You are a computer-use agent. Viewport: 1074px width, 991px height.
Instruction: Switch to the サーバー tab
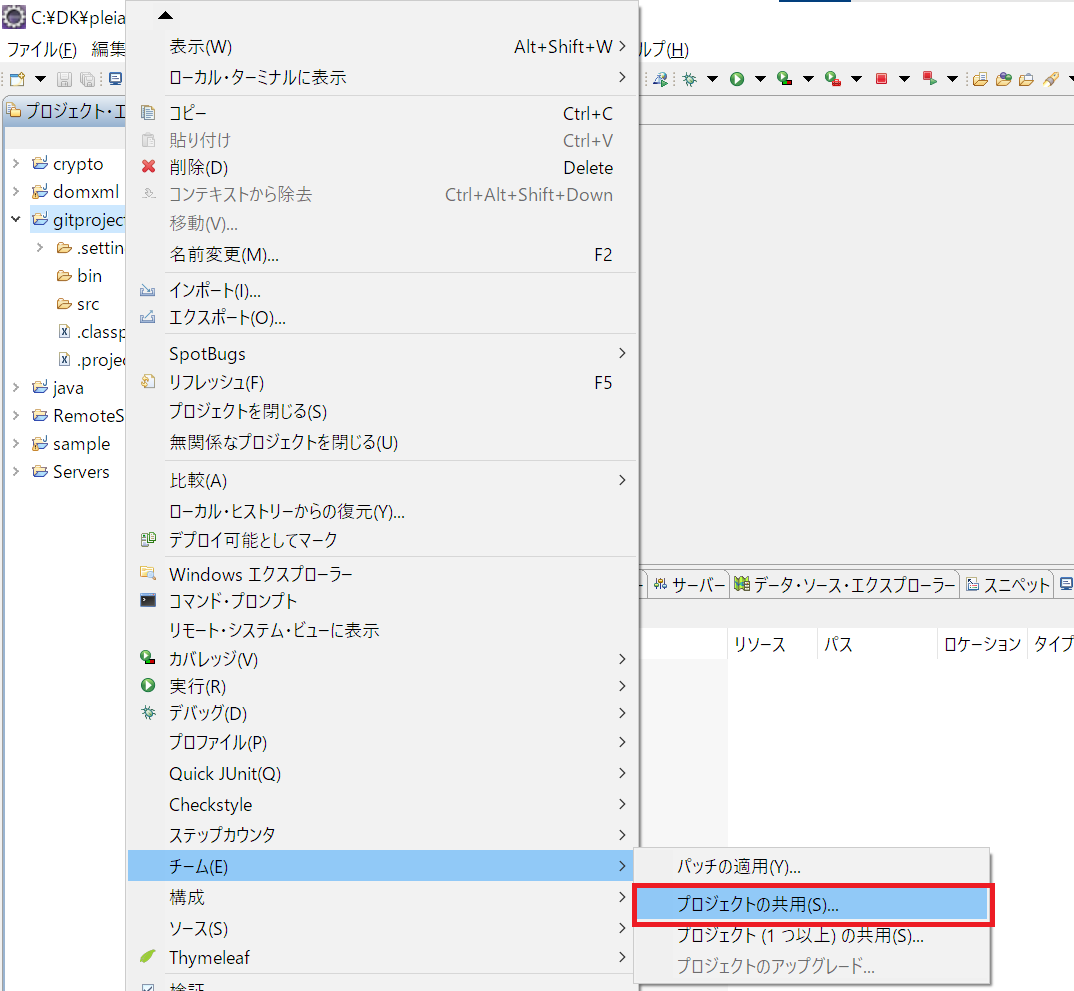click(x=689, y=584)
